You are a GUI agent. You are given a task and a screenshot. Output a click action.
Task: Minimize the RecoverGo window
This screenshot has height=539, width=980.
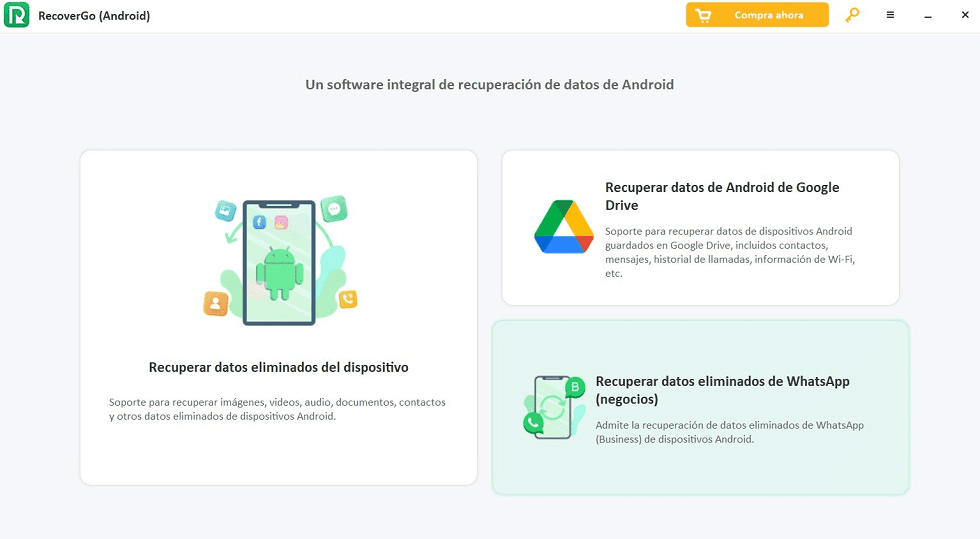(928, 16)
